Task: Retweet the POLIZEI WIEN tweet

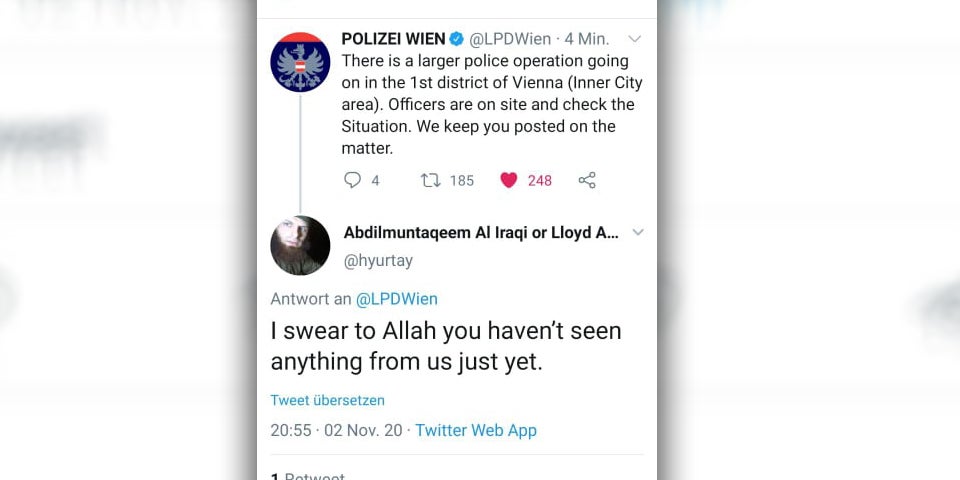Action: (x=431, y=180)
